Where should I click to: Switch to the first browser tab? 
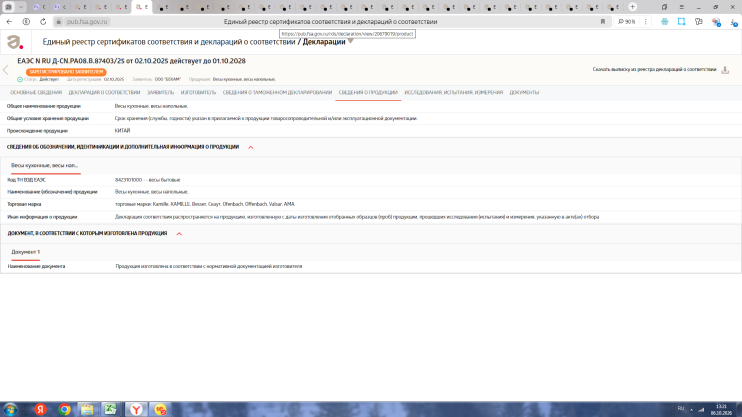pyautogui.click(x=39, y=7)
